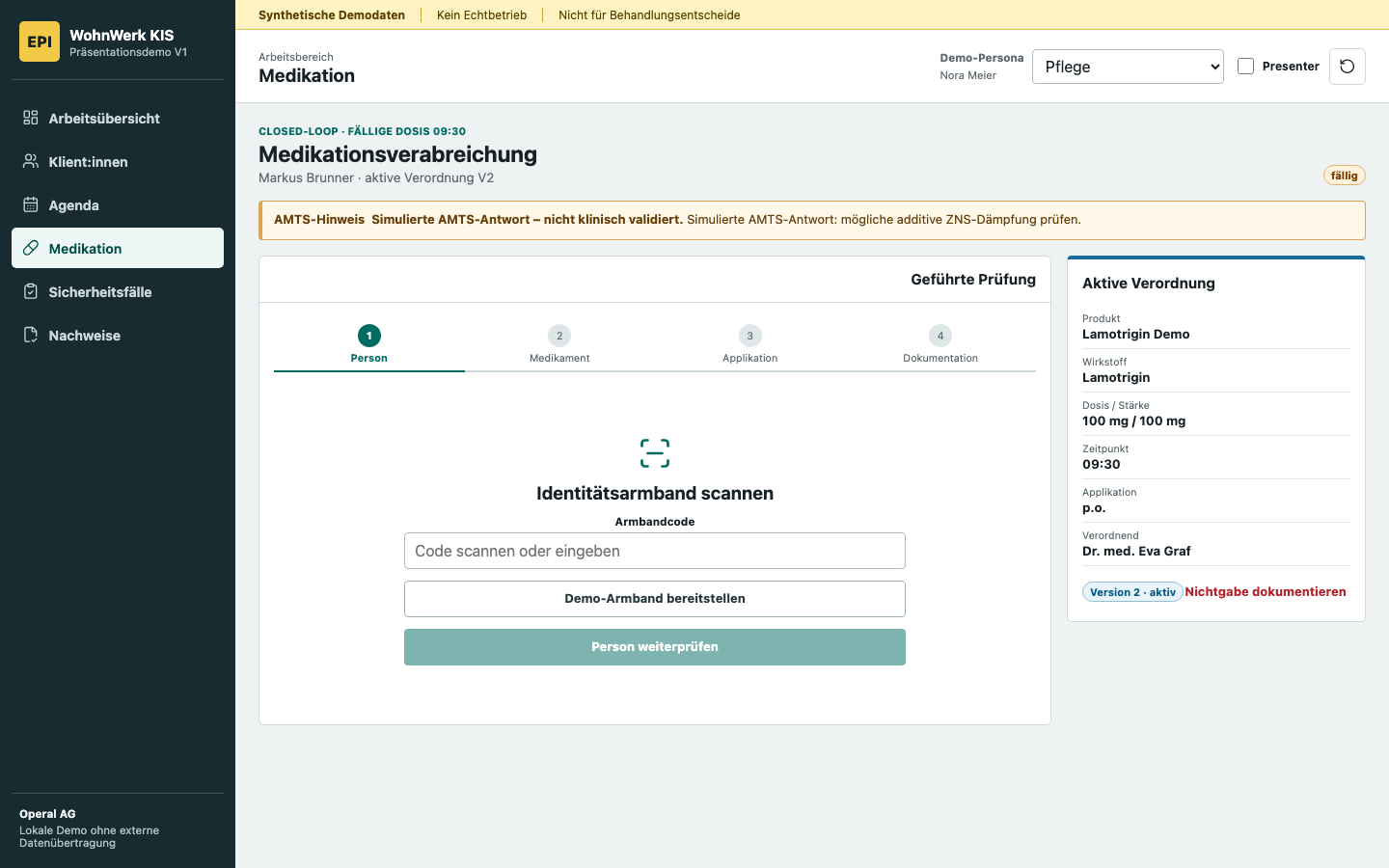Click the Medikationsverabreichung heading

tap(398, 154)
